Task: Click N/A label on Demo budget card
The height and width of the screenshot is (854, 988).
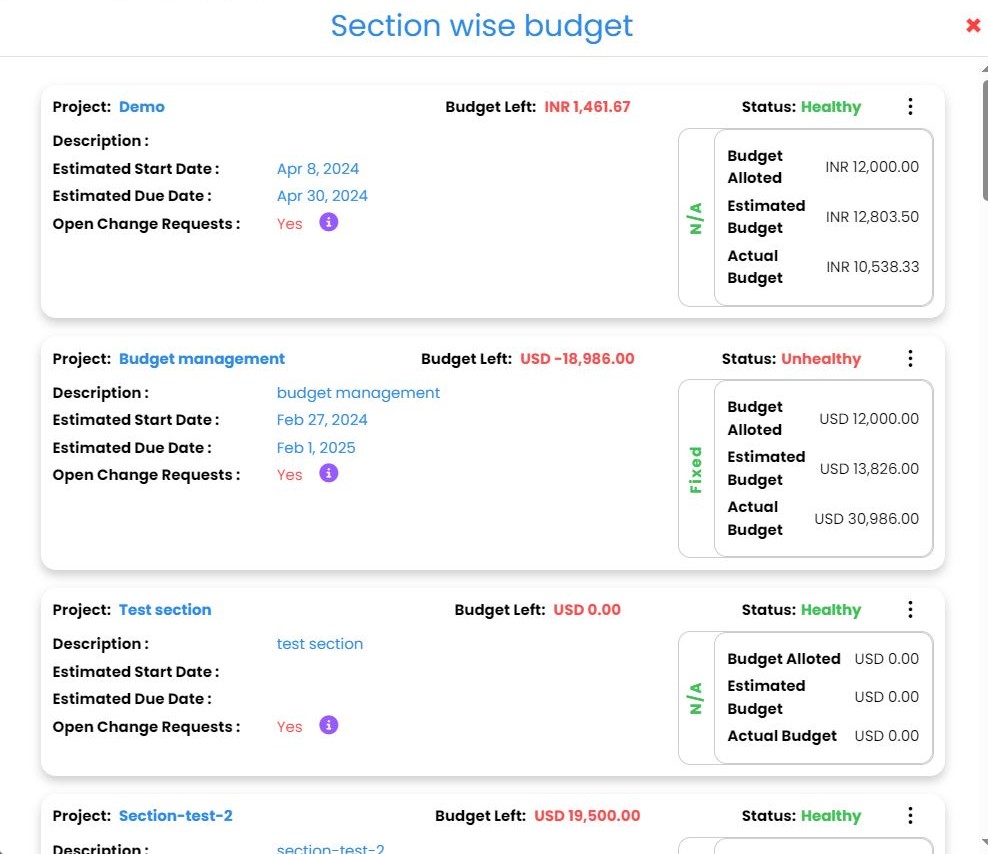Action: tap(696, 217)
